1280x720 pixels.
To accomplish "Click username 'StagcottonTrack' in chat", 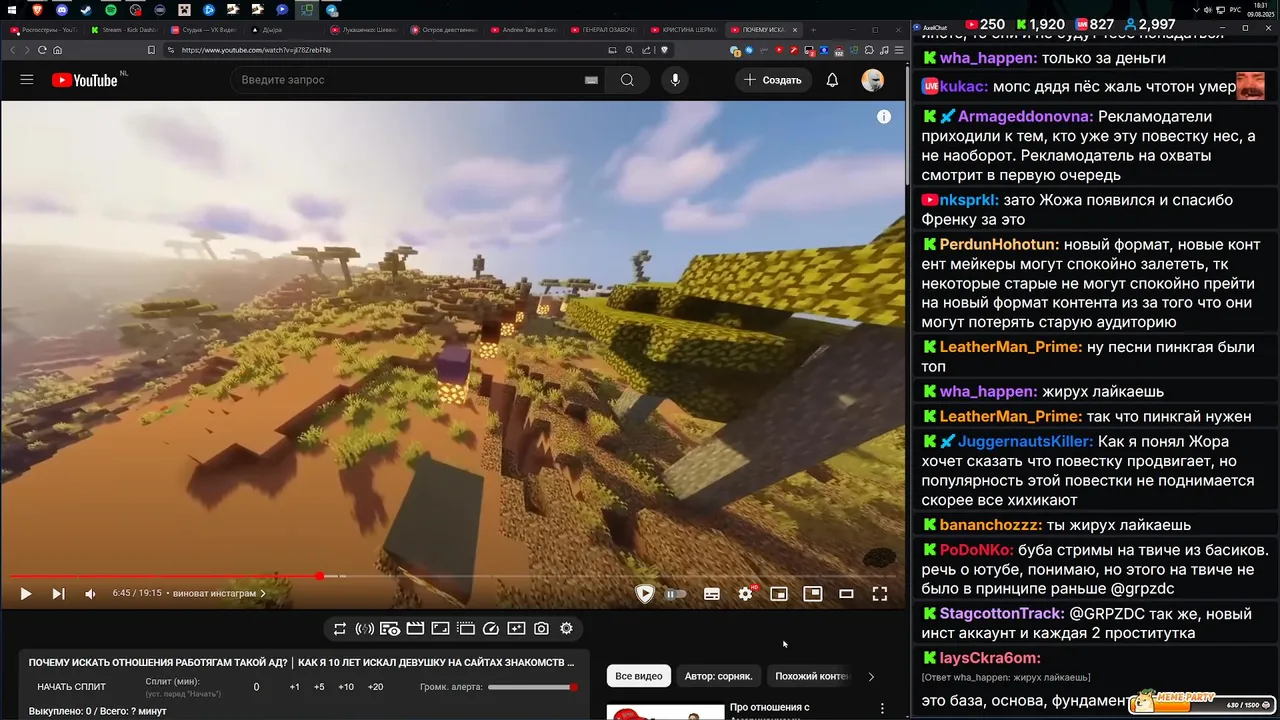I will [1001, 613].
